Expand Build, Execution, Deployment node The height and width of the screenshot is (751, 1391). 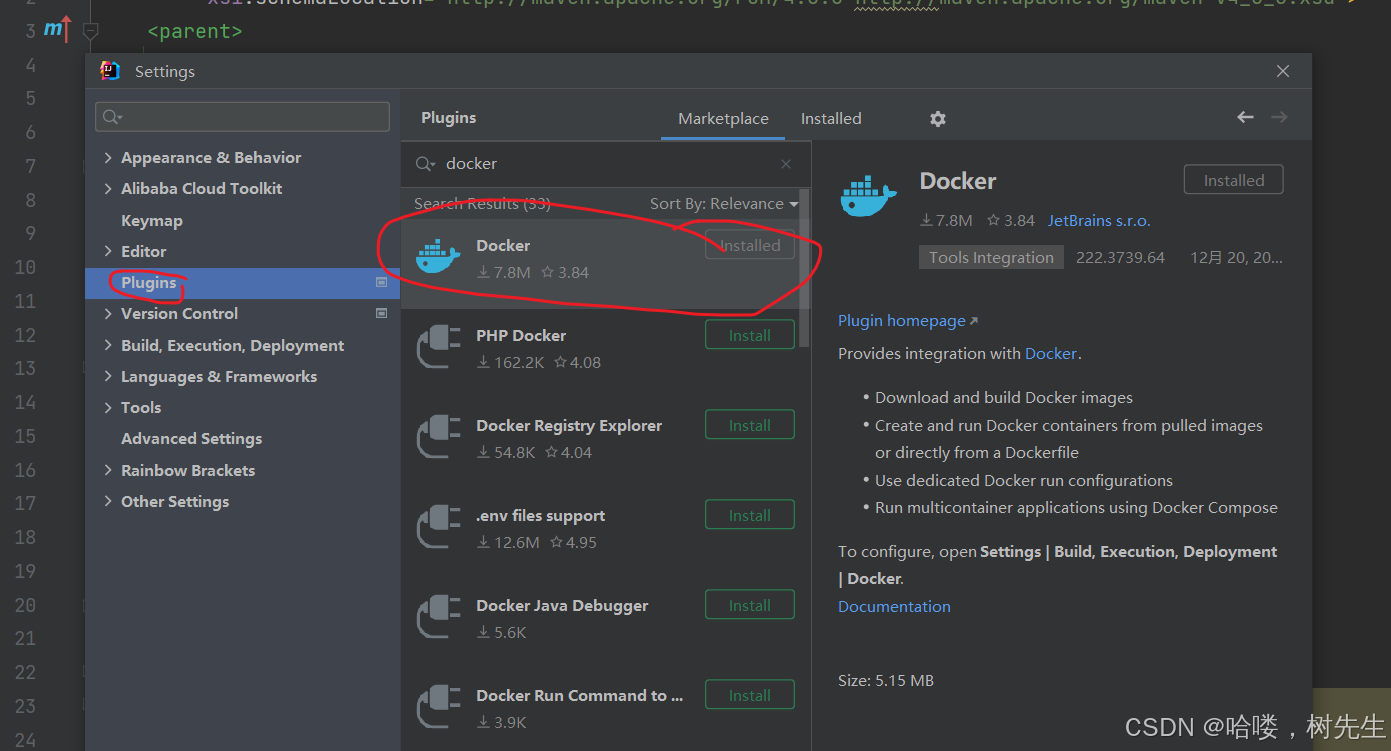point(108,346)
